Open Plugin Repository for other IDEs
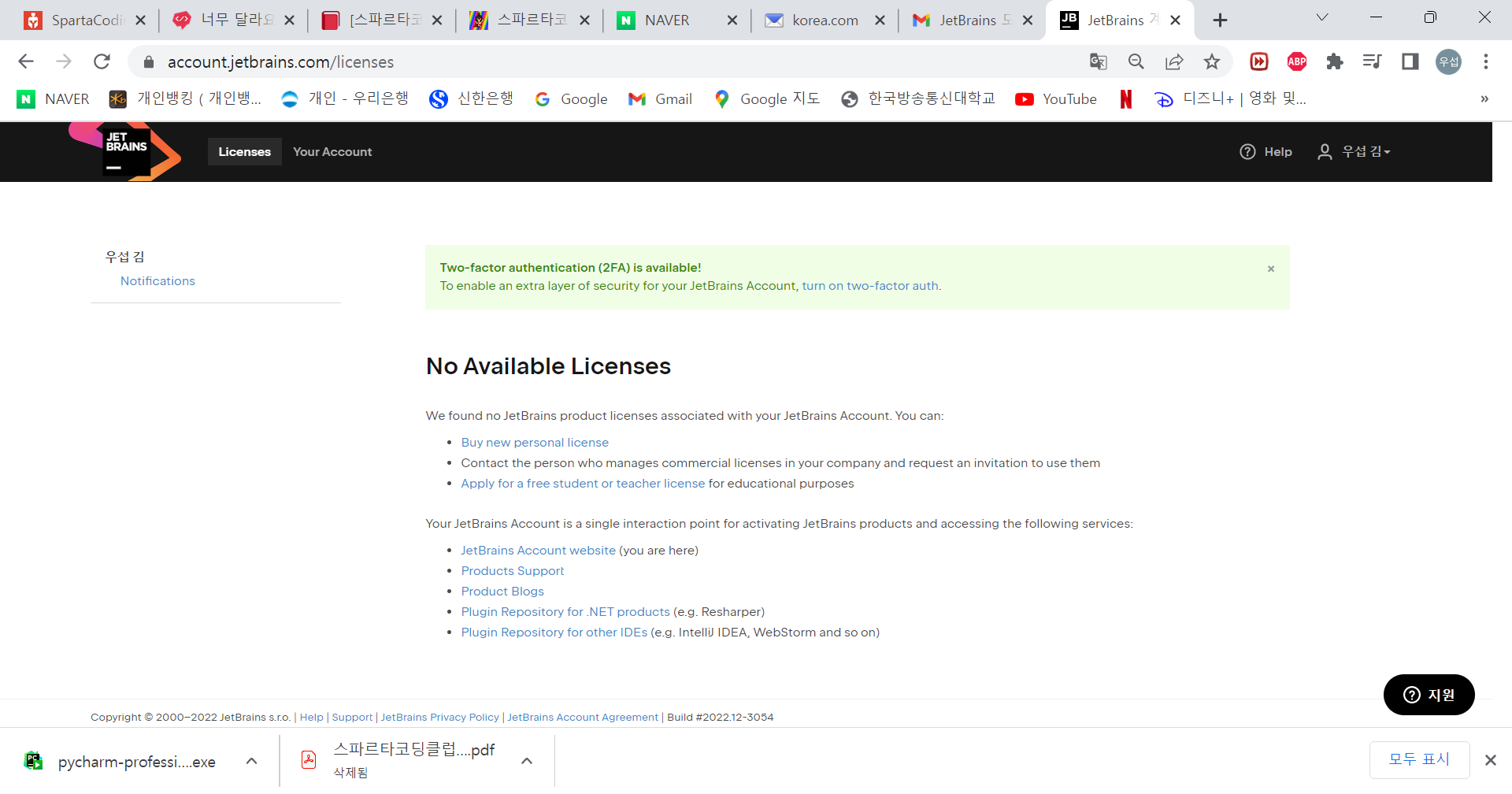This screenshot has height=794, width=1512. [554, 633]
